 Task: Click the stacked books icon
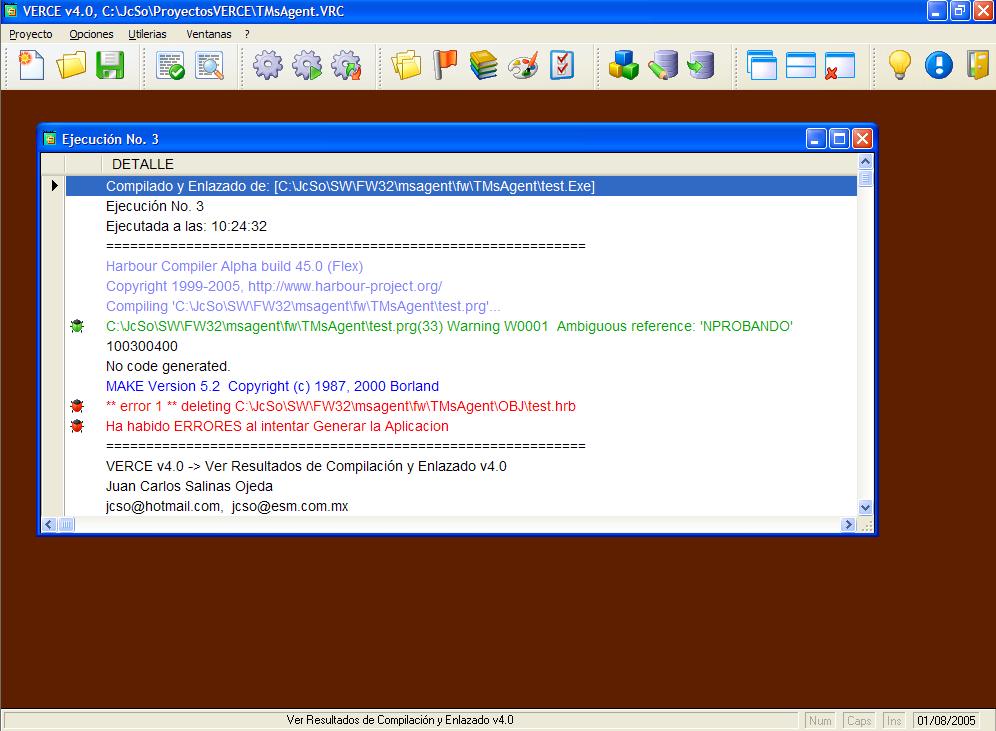(x=484, y=66)
